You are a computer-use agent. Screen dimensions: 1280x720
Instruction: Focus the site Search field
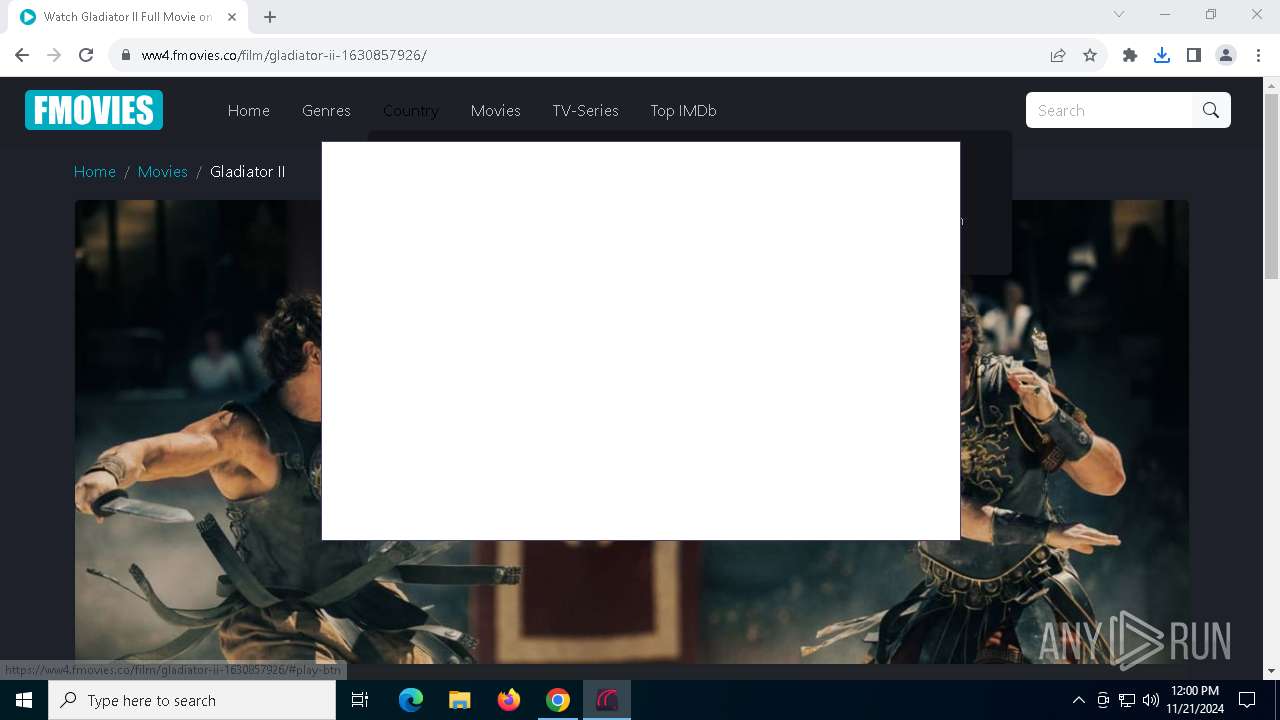pos(1109,110)
